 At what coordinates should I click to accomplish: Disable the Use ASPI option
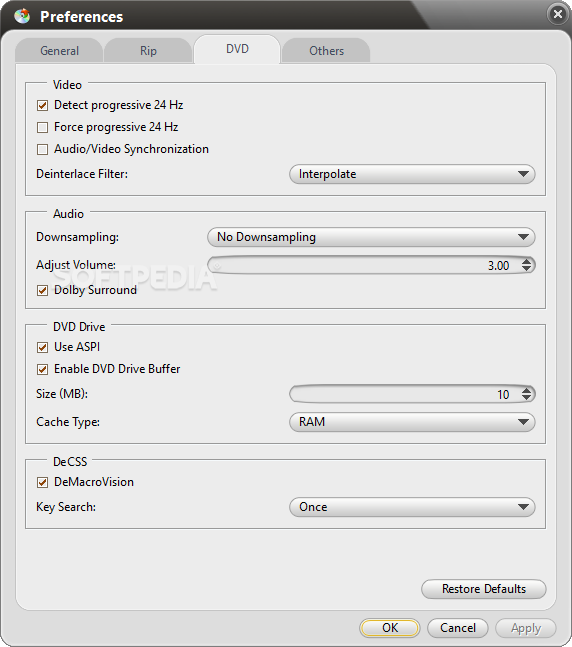click(43, 347)
